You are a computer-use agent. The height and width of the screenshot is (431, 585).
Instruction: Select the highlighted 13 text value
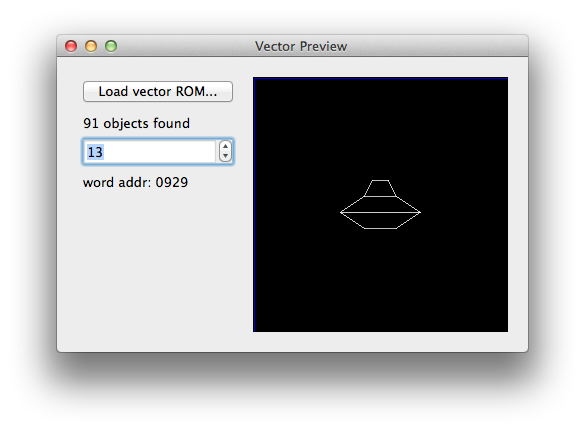pos(95,152)
